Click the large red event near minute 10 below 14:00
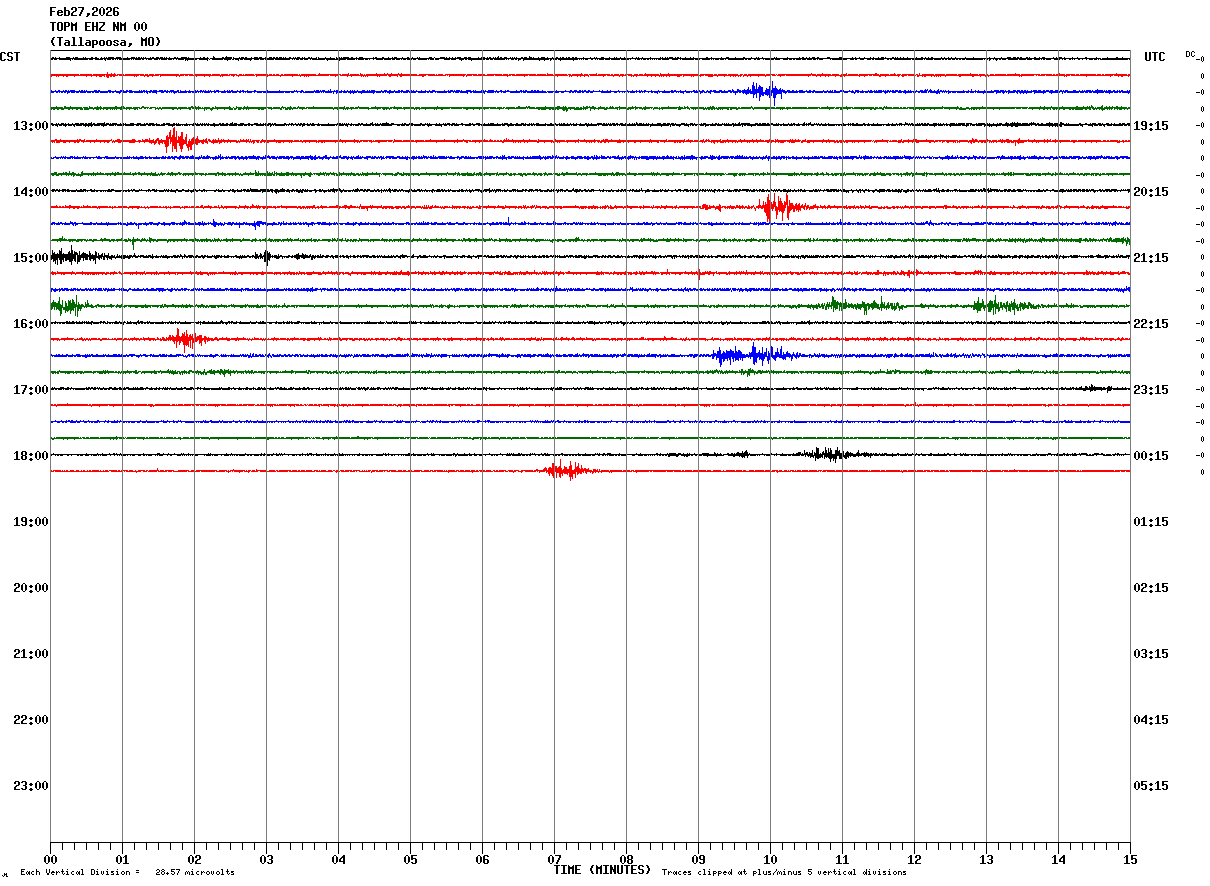1210x886 pixels. (779, 207)
